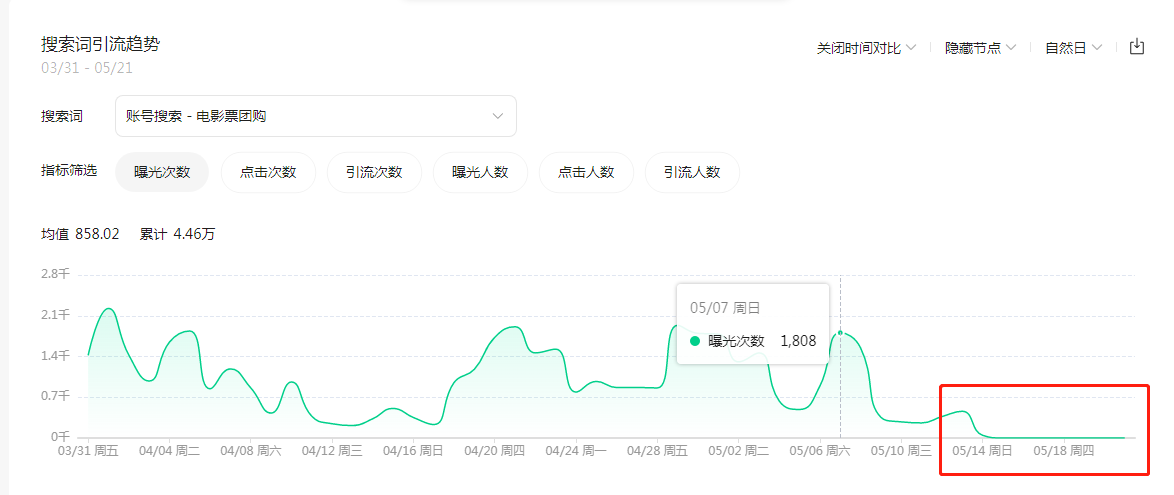Click the 04/16 周日 axis label
The width and height of the screenshot is (1174, 495).
(x=413, y=452)
